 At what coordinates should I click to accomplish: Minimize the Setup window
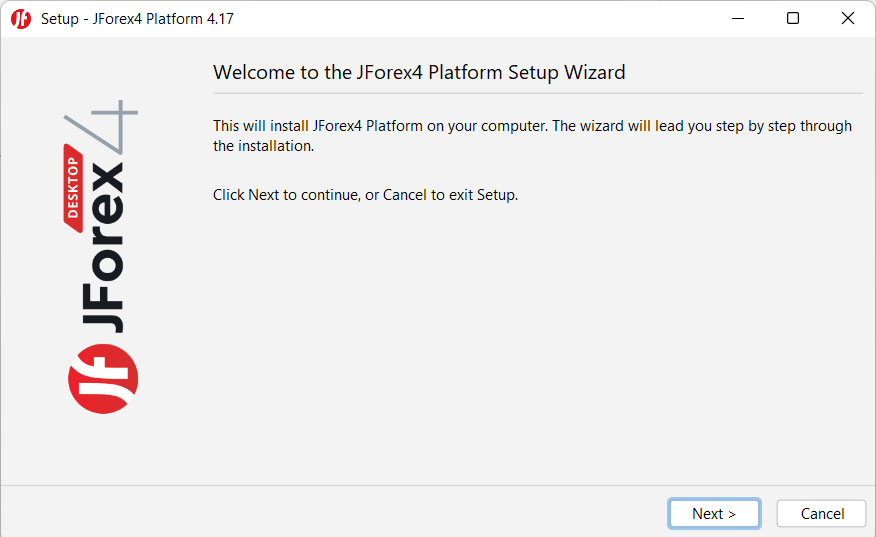tap(738, 19)
